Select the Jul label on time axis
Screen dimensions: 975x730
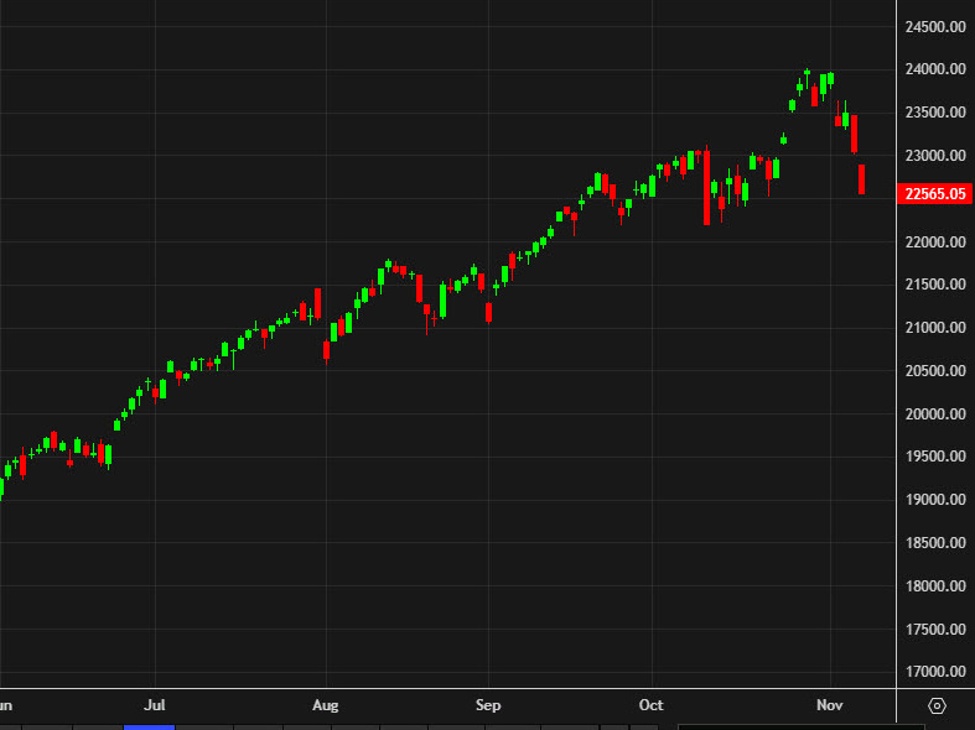(154, 705)
